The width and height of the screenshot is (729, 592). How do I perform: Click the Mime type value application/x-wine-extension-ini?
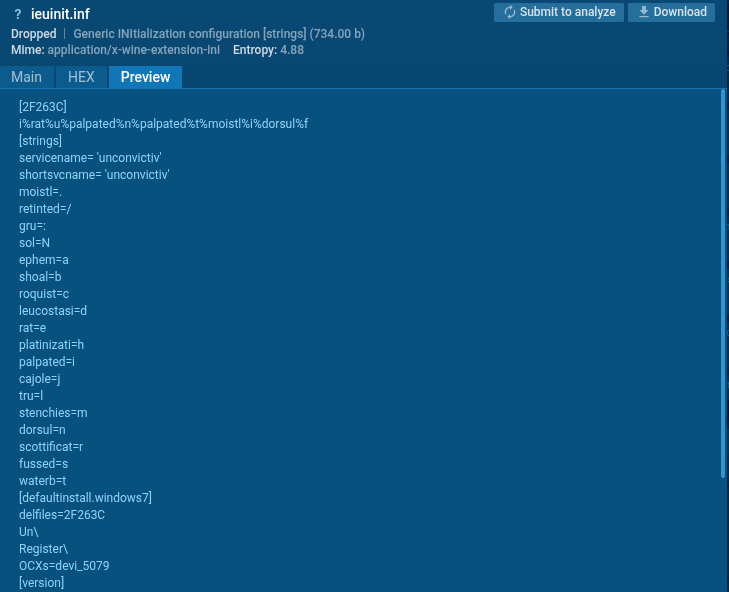coord(133,50)
